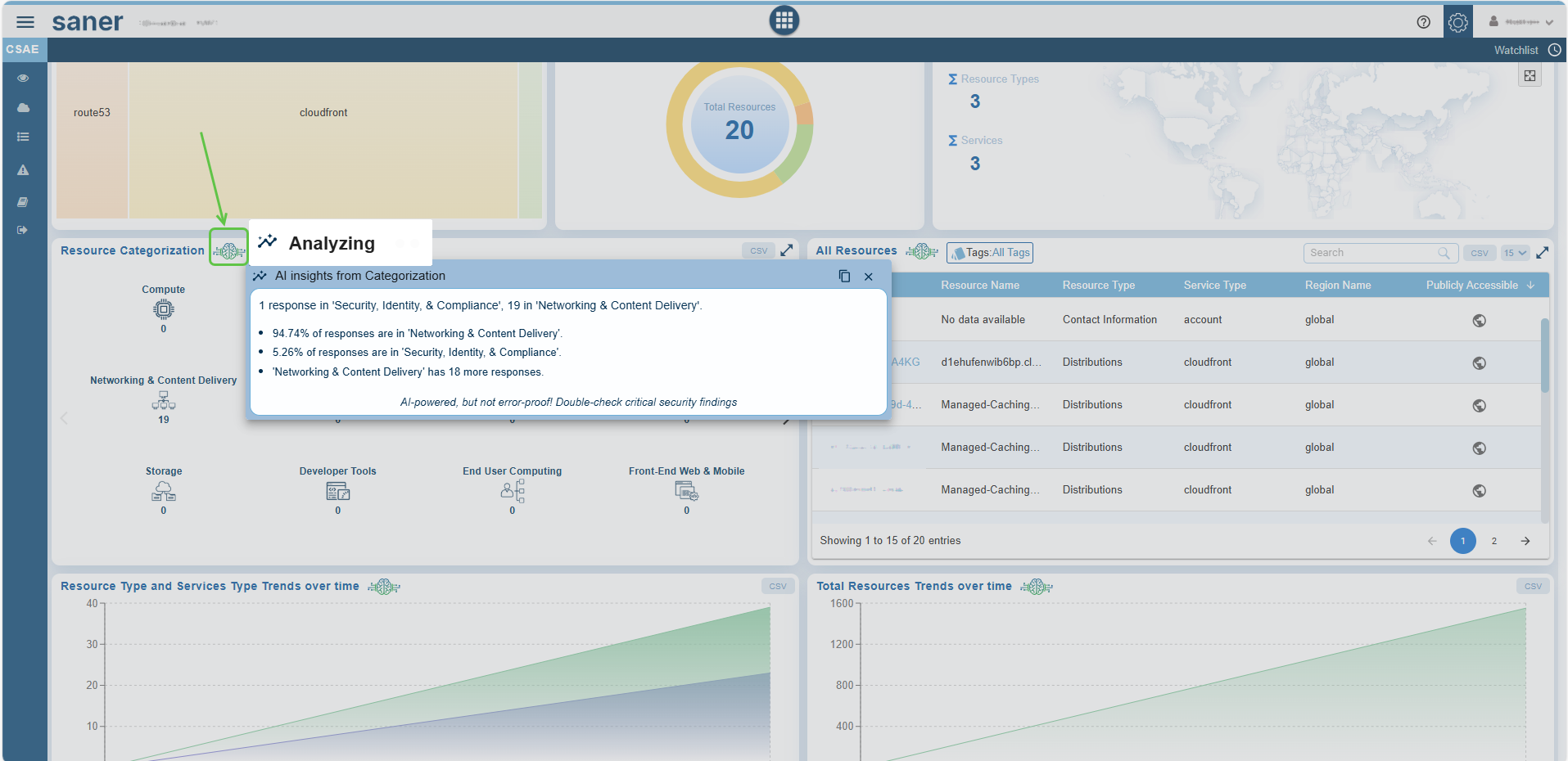Copy the AI insights text
1568x761 pixels.
844,277
